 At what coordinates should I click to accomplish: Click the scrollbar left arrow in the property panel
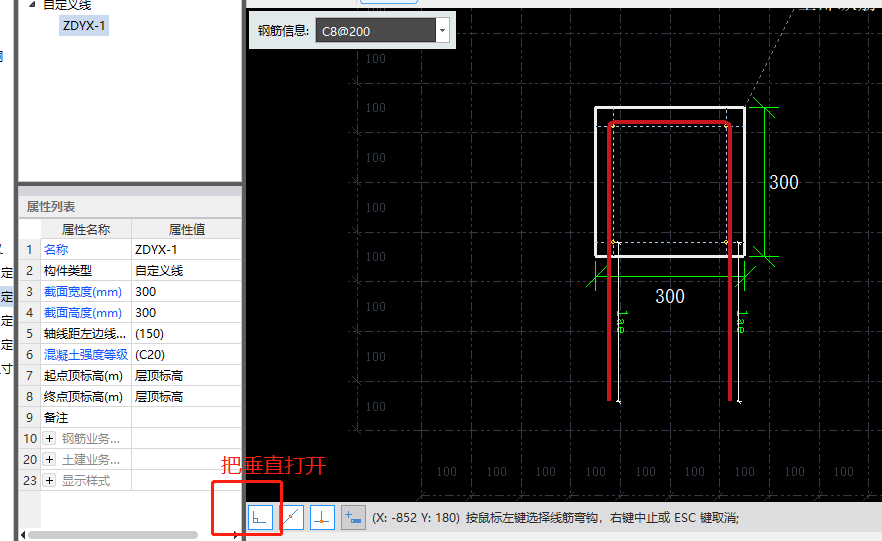pyautogui.click(x=23, y=535)
